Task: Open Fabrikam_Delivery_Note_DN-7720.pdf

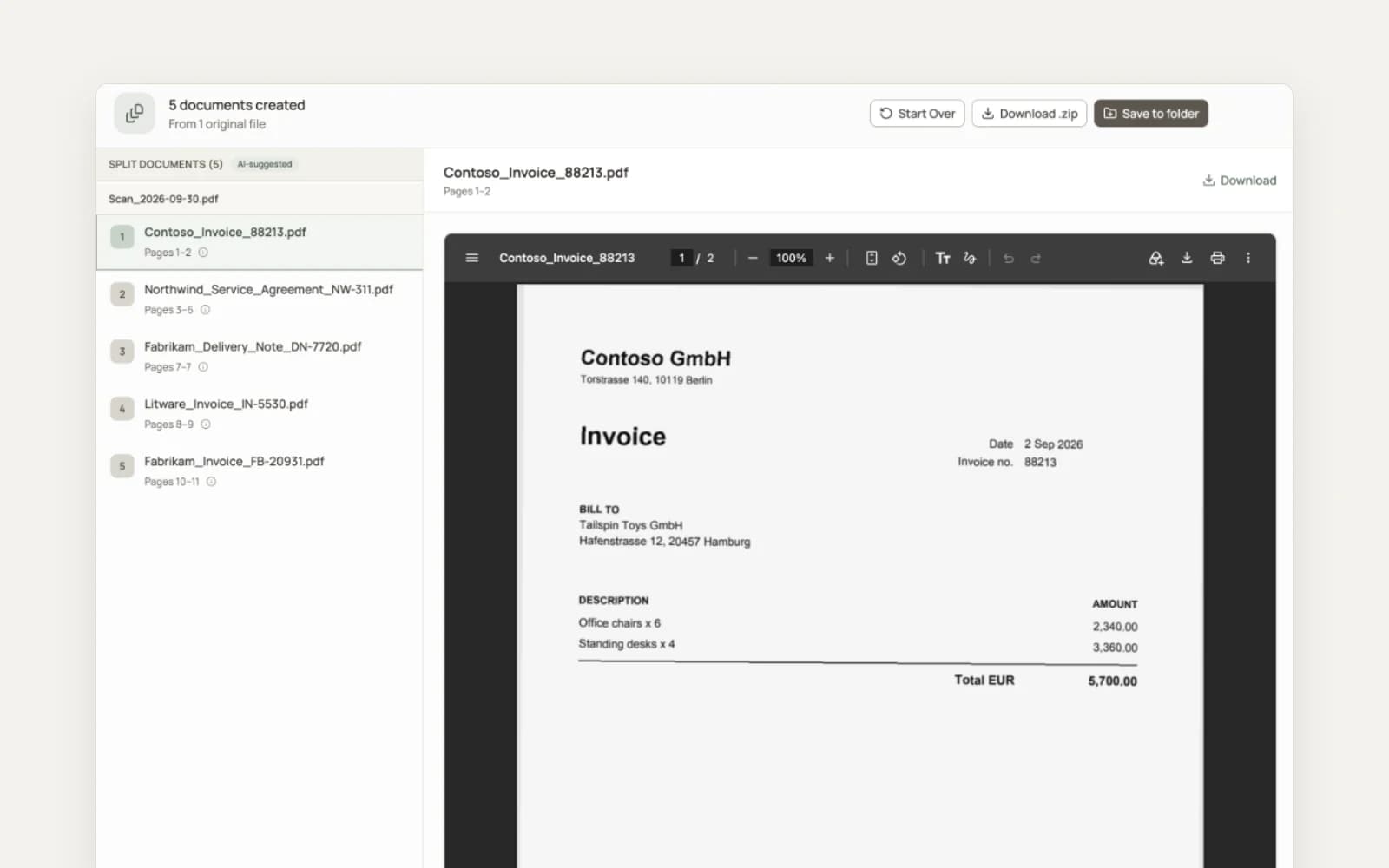Action: coord(260,357)
